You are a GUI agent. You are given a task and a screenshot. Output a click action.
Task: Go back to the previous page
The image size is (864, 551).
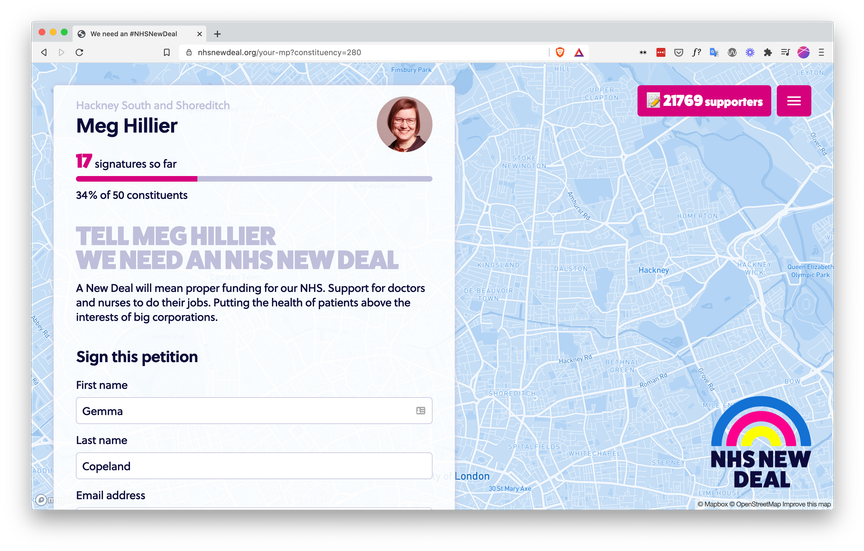pos(44,52)
